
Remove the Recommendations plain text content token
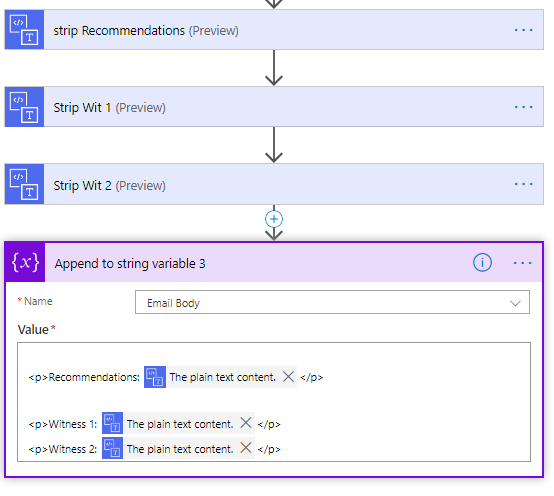click(288, 377)
